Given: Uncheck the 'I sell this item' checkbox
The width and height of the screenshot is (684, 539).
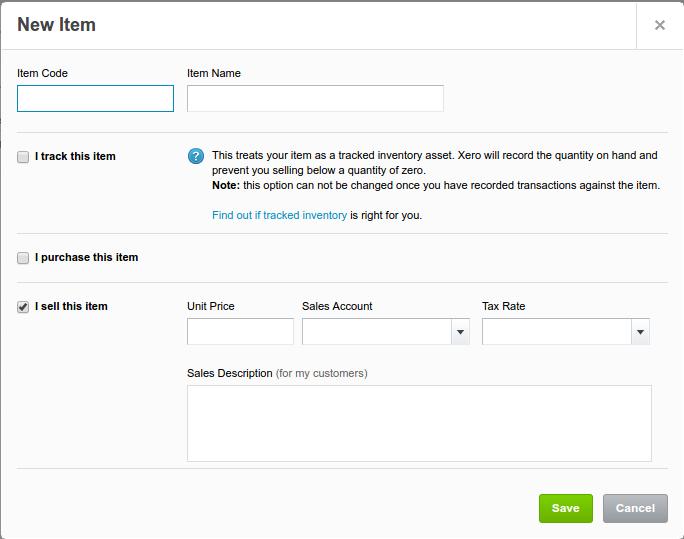Looking at the screenshot, I should tap(23, 307).
